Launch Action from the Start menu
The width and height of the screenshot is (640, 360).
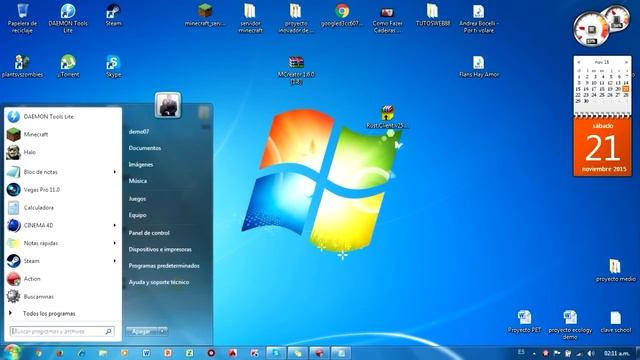click(63, 279)
